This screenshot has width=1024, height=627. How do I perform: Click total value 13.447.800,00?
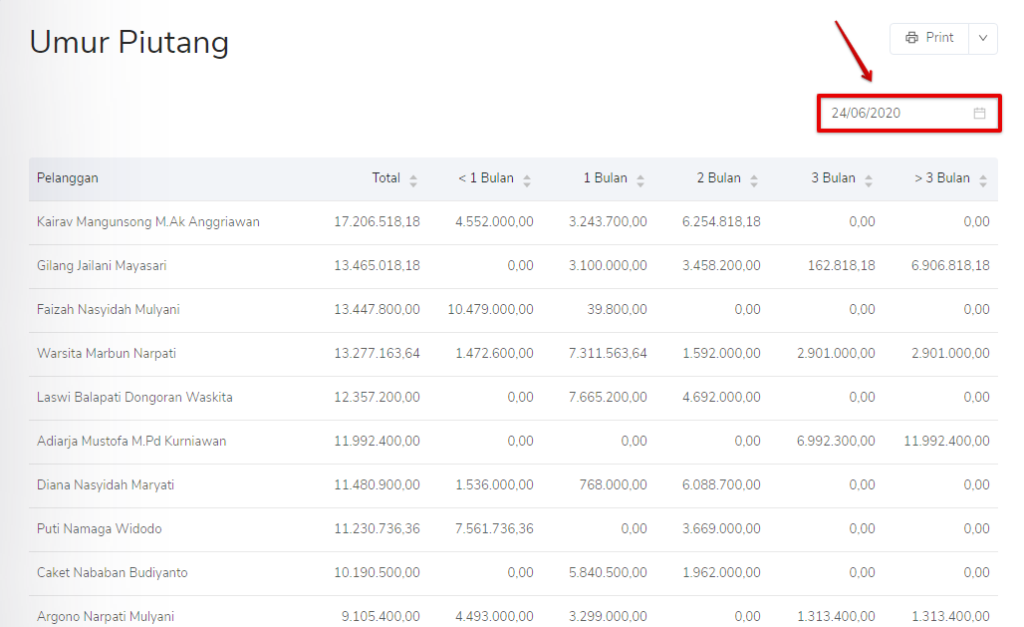[x=377, y=309]
